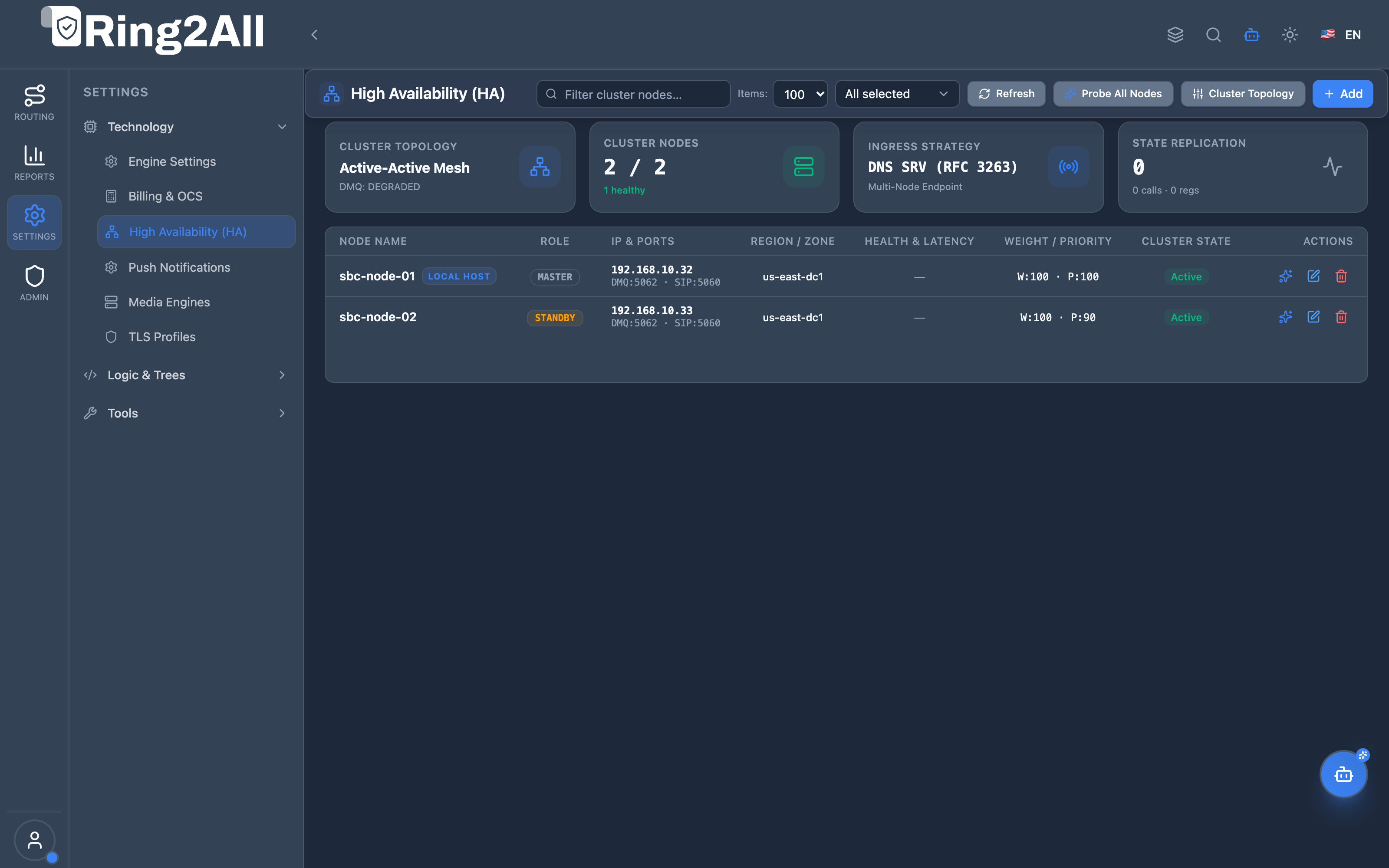
Task: Click the layers stack icon in header
Action: pyautogui.click(x=1175, y=35)
